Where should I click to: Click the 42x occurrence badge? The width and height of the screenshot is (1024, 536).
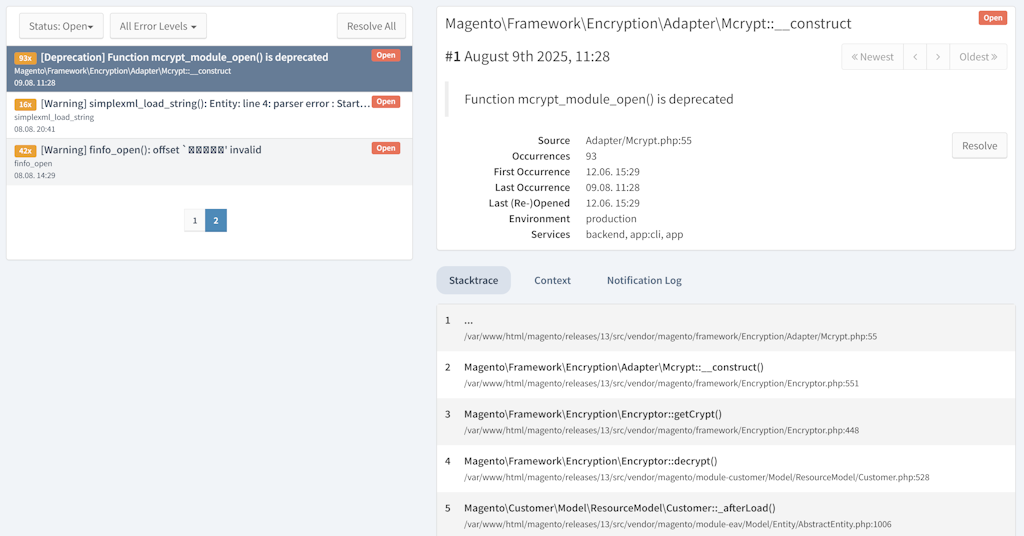tap(25, 151)
